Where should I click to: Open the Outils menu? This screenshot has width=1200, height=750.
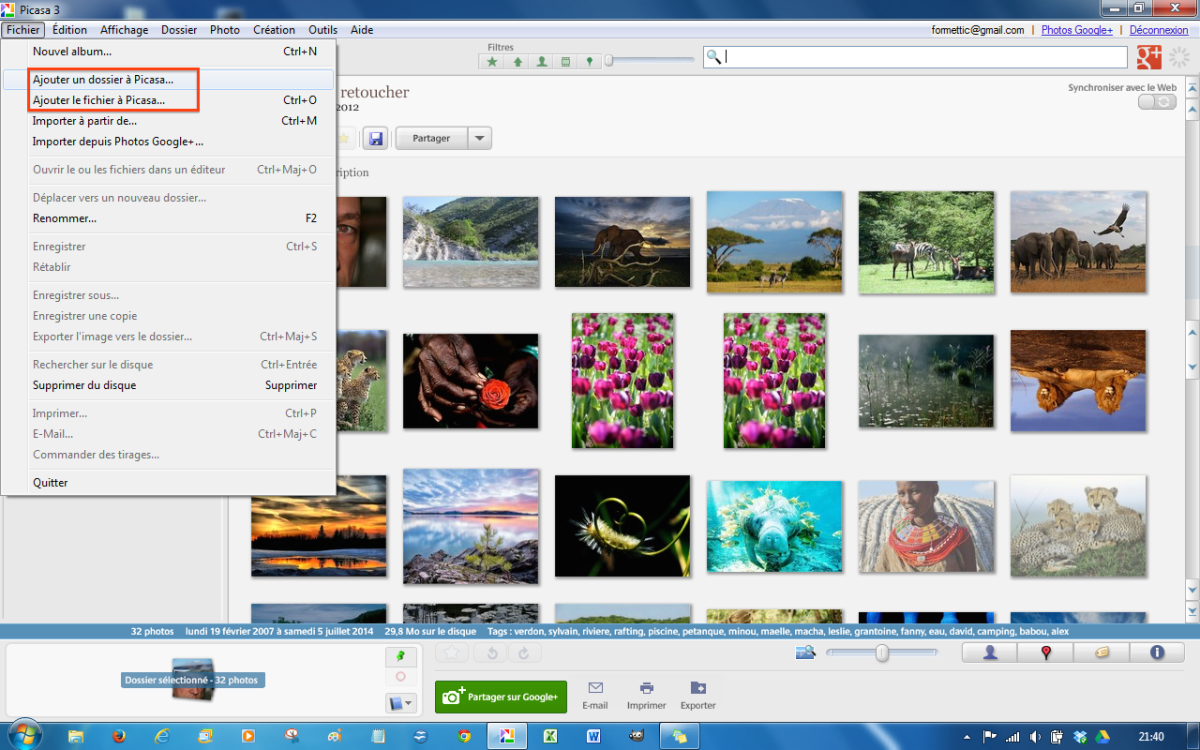coord(323,30)
